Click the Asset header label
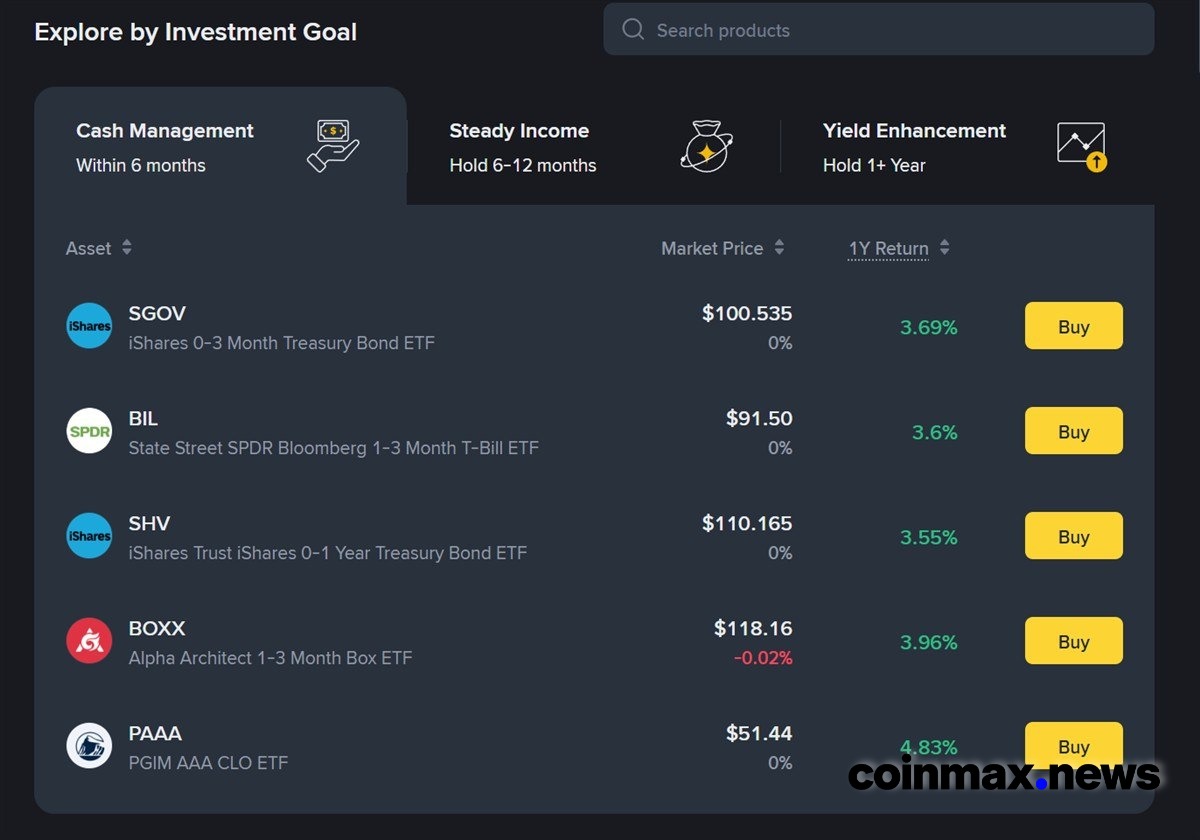The image size is (1200, 840). click(x=89, y=248)
